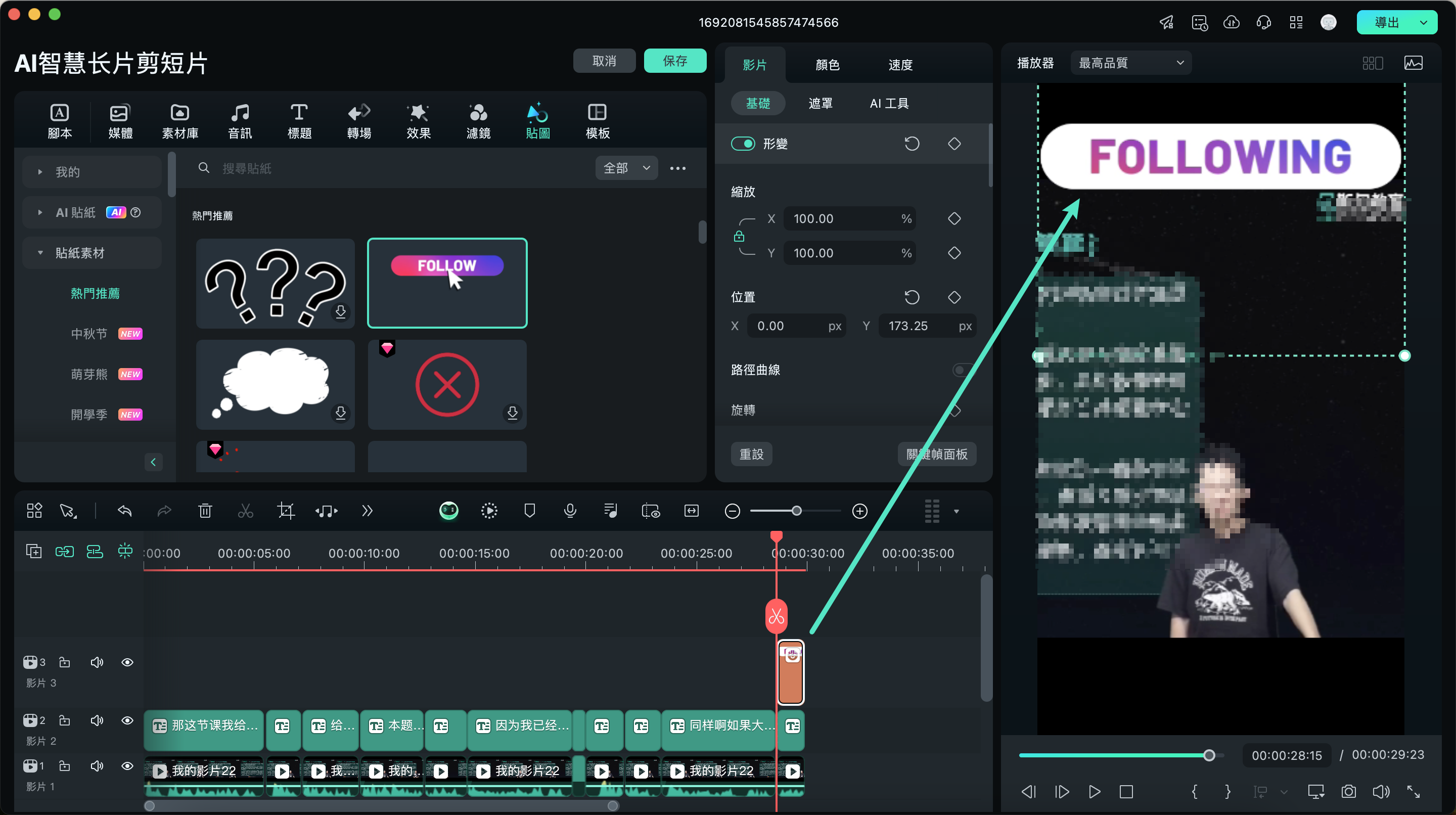1456x815 pixels.
Task: Toggle the scale aspect ratio lock
Action: coord(739,236)
